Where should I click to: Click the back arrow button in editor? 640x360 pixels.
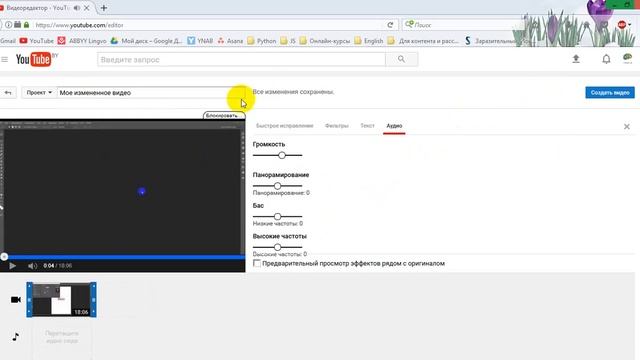[8, 93]
